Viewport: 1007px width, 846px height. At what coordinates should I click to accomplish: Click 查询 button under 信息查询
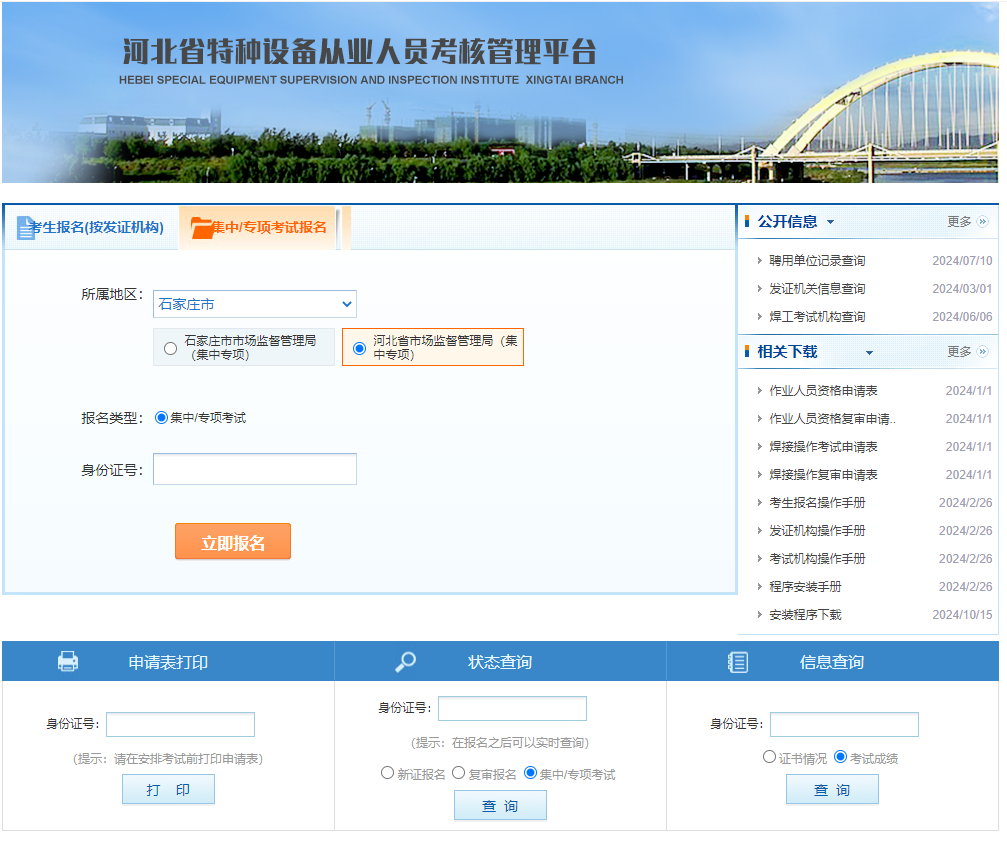[832, 789]
